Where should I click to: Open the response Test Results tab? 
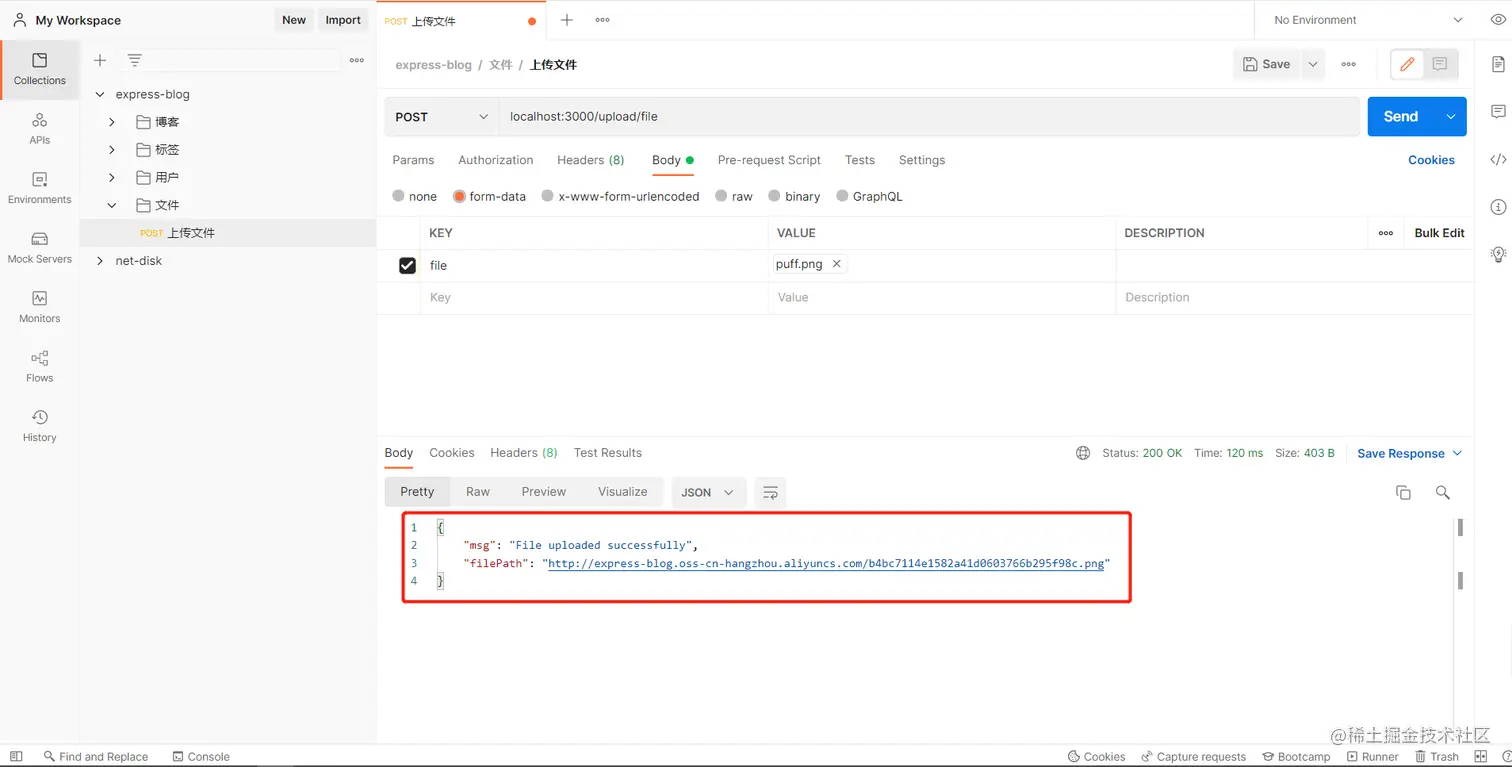[x=608, y=453]
